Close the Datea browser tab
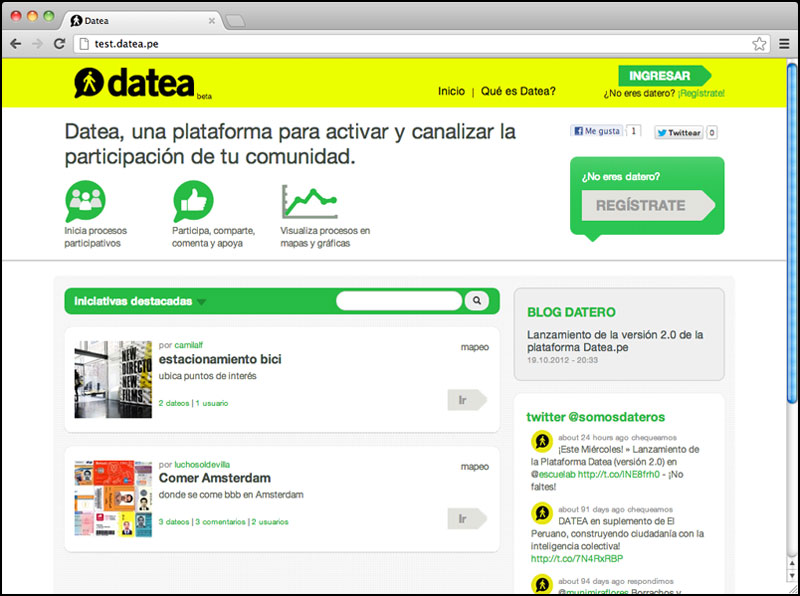 pos(212,21)
